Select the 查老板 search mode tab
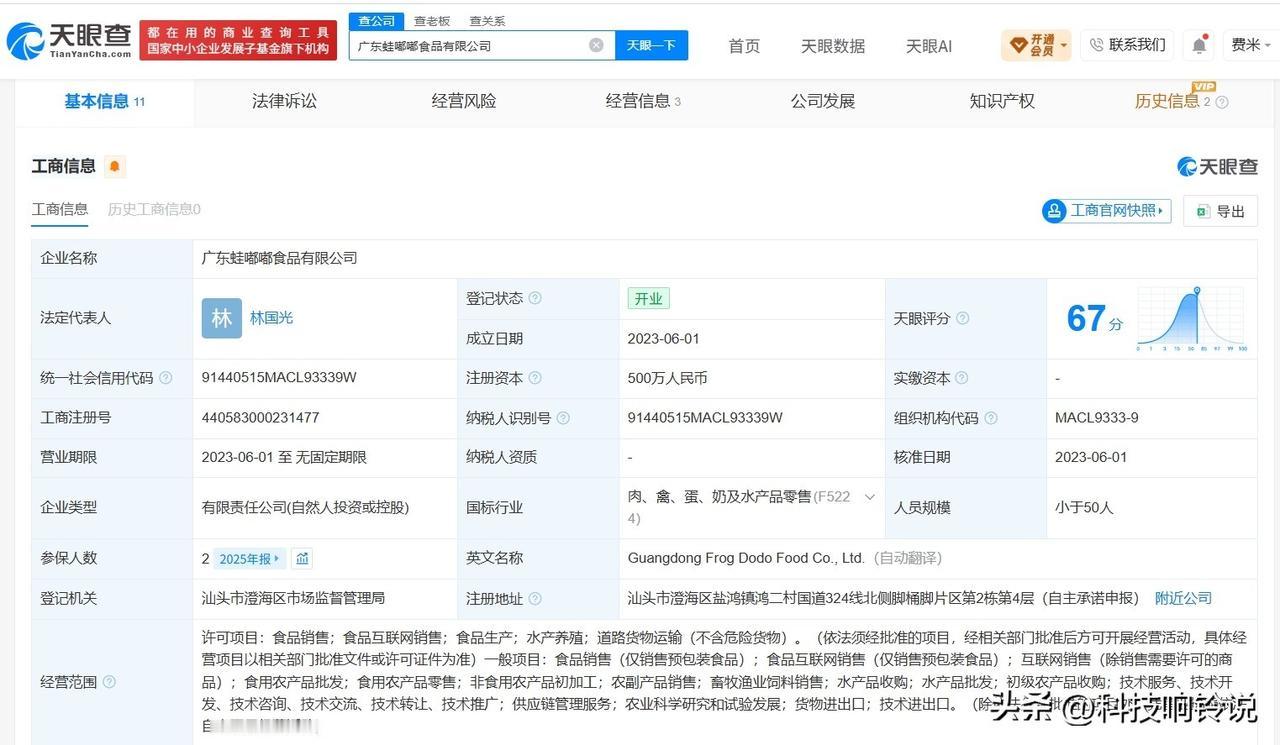Screen dimensions: 1280x745 point(432,21)
